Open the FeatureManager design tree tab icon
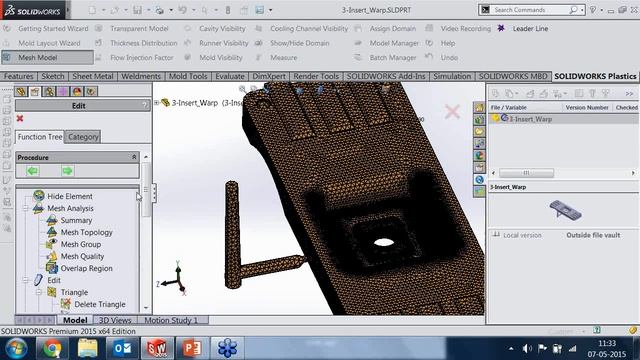Viewport: 640px width, 360px height. click(x=21, y=91)
